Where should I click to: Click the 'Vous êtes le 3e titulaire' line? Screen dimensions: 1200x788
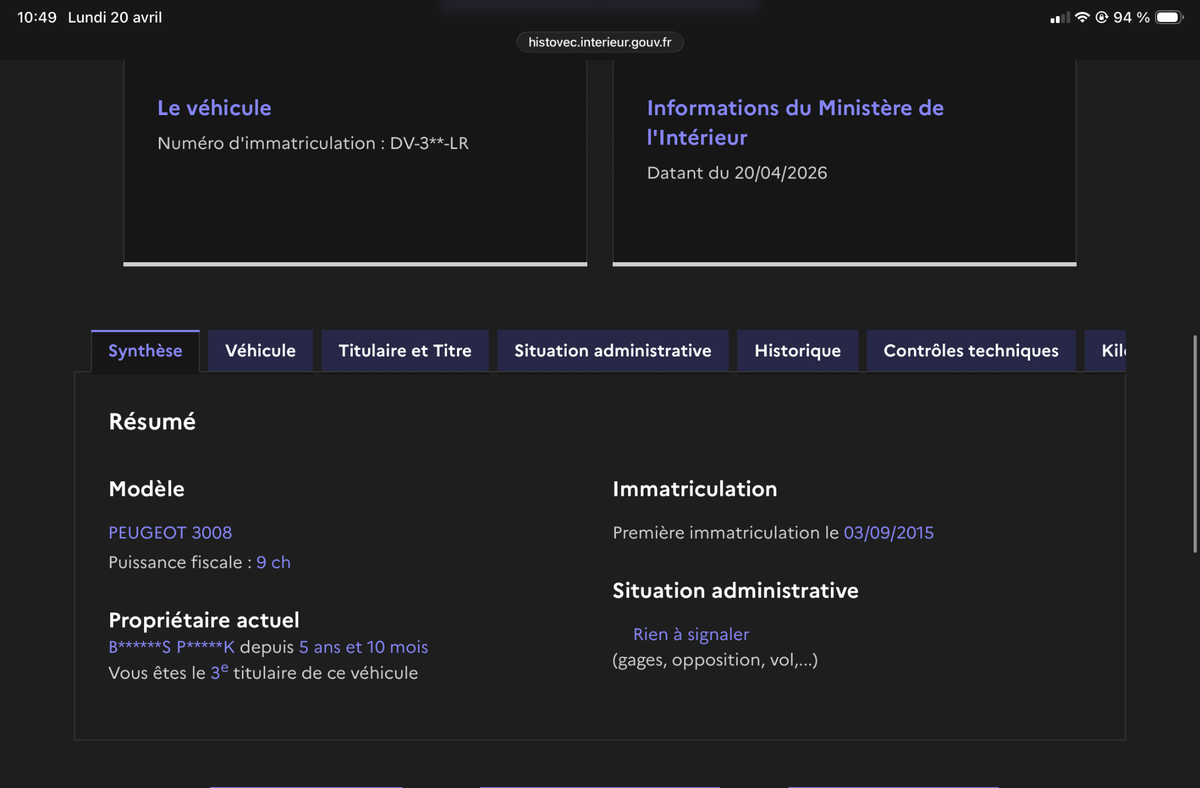[263, 672]
